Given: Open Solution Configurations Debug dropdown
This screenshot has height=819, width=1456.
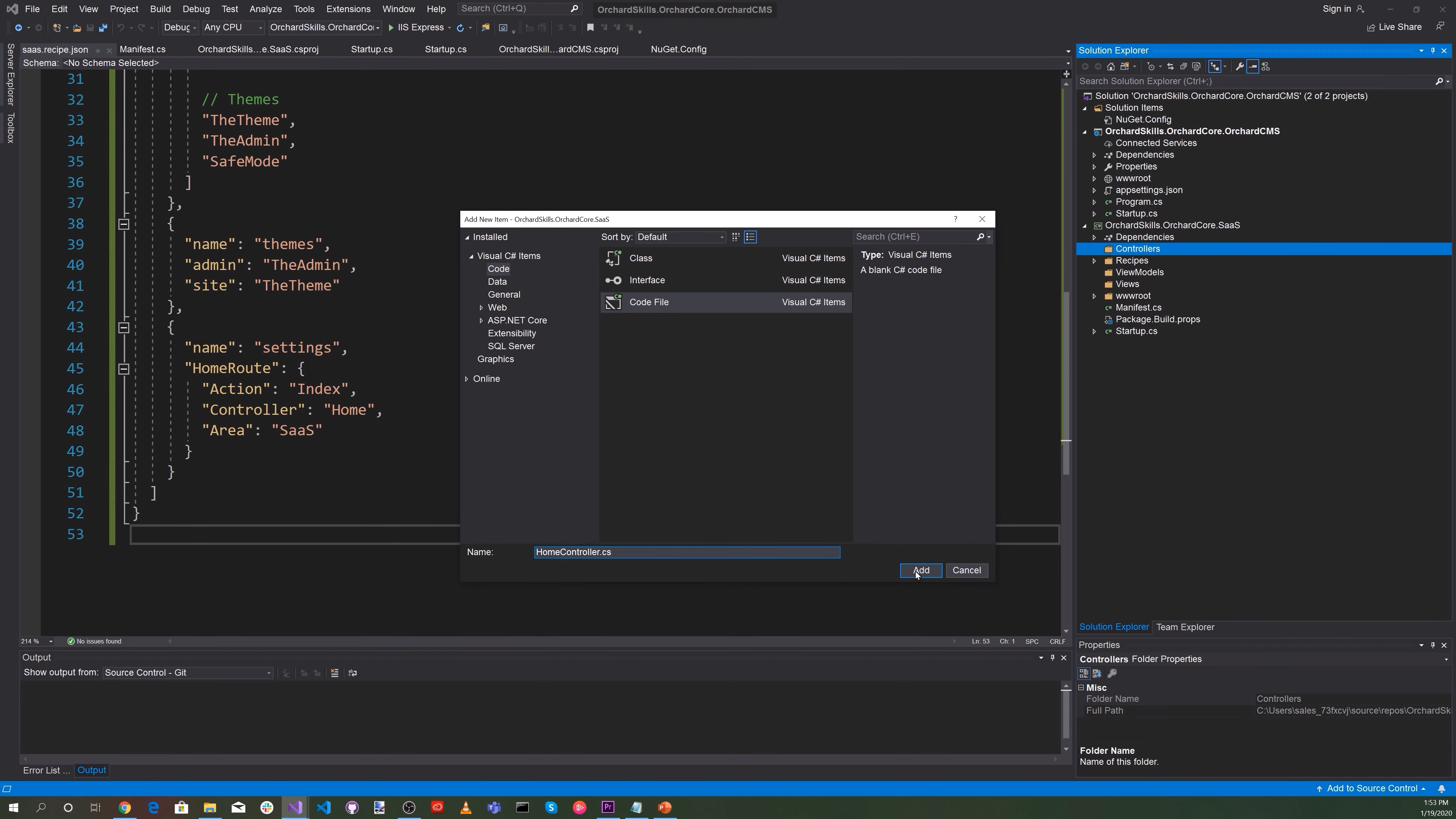Looking at the screenshot, I should 180,28.
